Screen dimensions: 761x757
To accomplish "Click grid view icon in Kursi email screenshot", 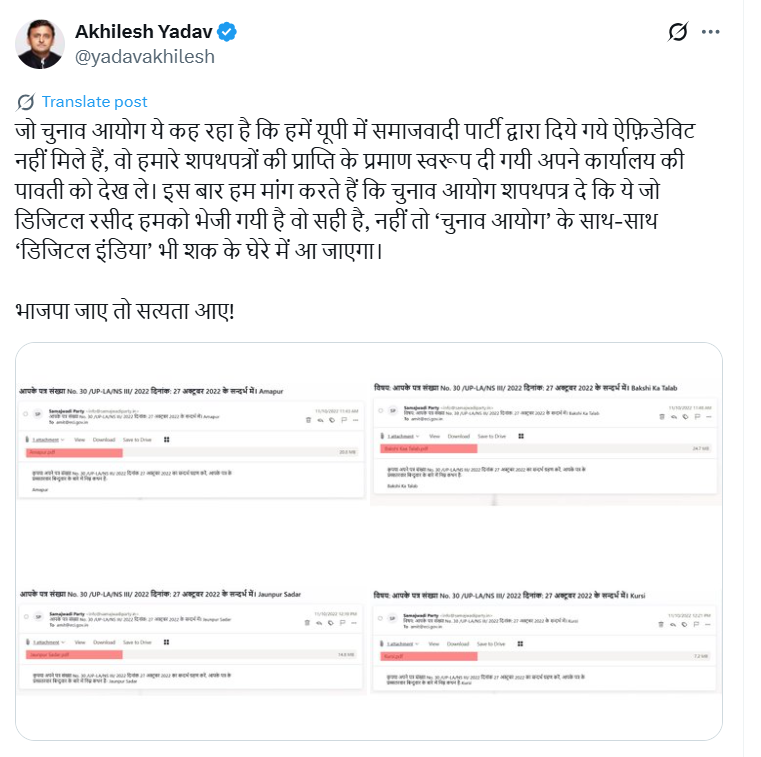I will coord(520,643).
